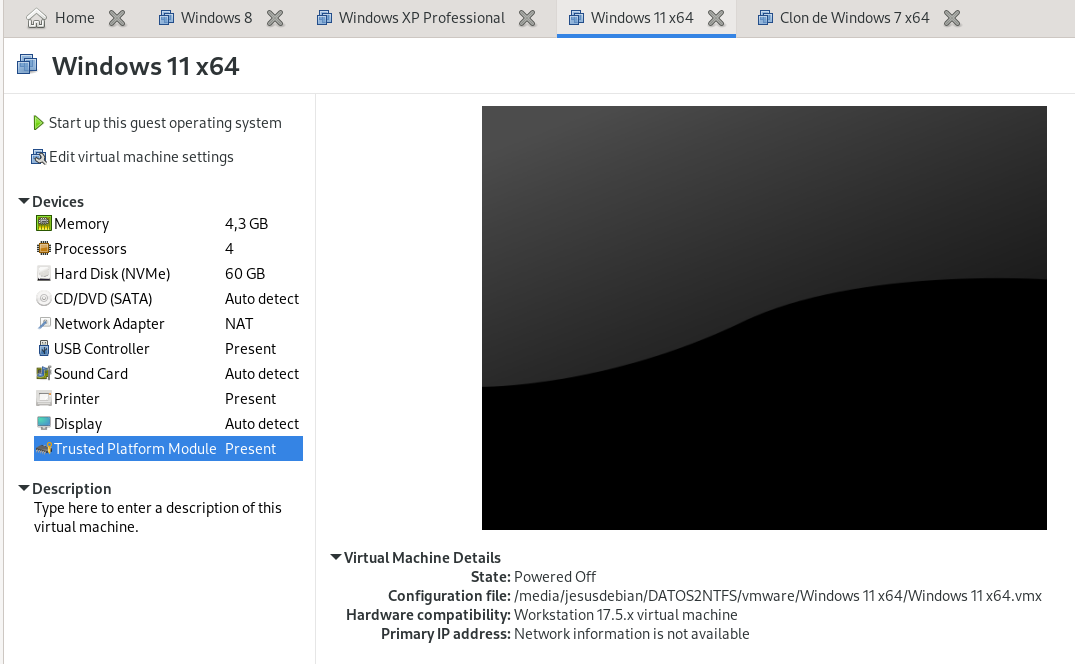1075x664 pixels.
Task: Click the Memory chip icon
Action: tap(44, 223)
